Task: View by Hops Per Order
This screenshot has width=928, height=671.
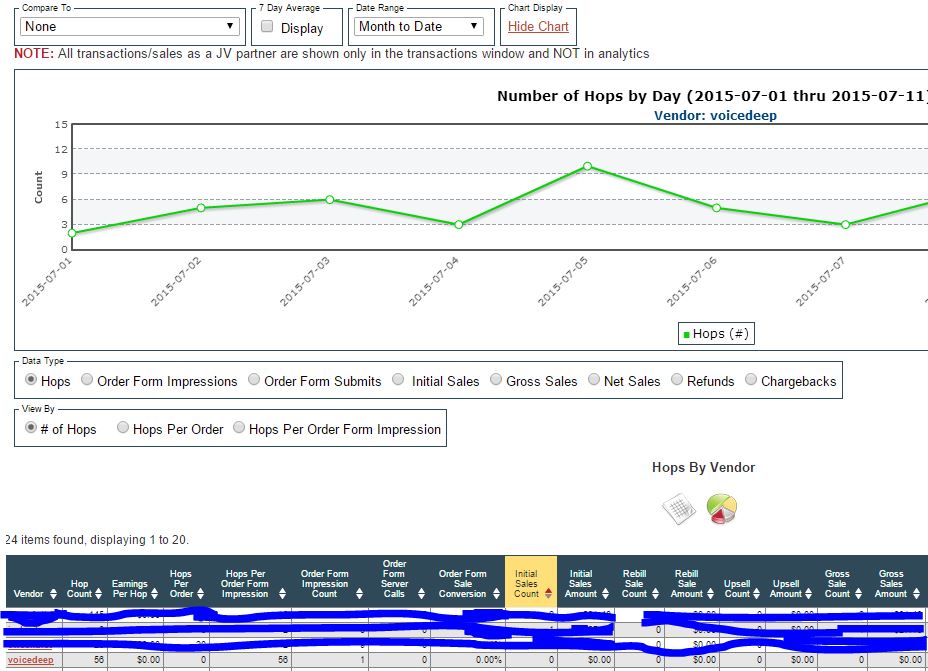Action: [x=123, y=427]
